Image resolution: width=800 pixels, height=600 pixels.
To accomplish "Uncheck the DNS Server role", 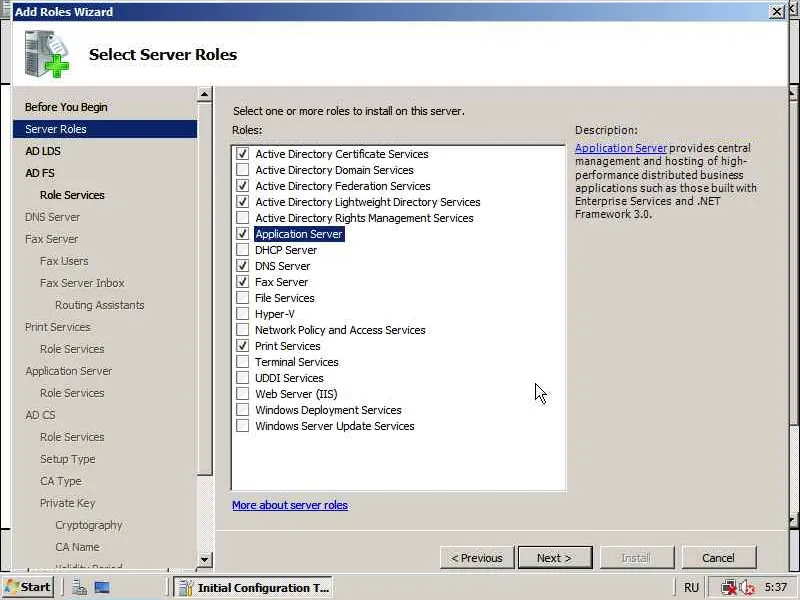I will (x=242, y=266).
